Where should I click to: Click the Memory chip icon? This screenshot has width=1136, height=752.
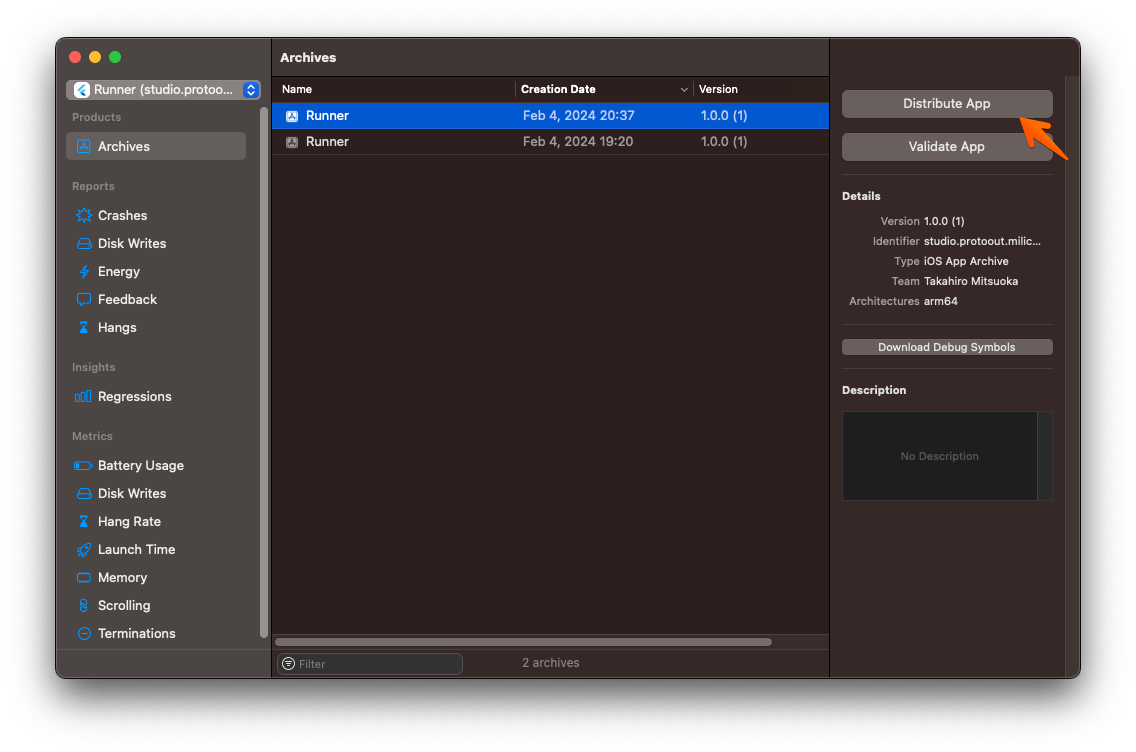point(84,577)
